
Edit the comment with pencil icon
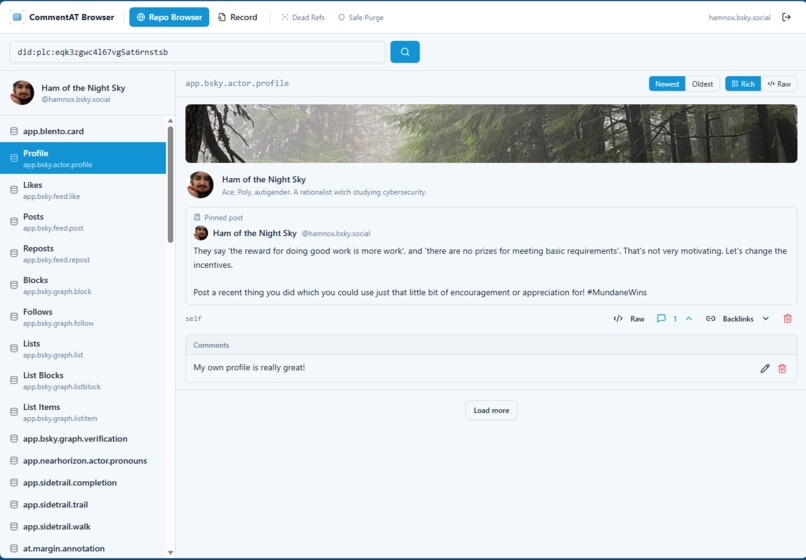[x=765, y=368]
